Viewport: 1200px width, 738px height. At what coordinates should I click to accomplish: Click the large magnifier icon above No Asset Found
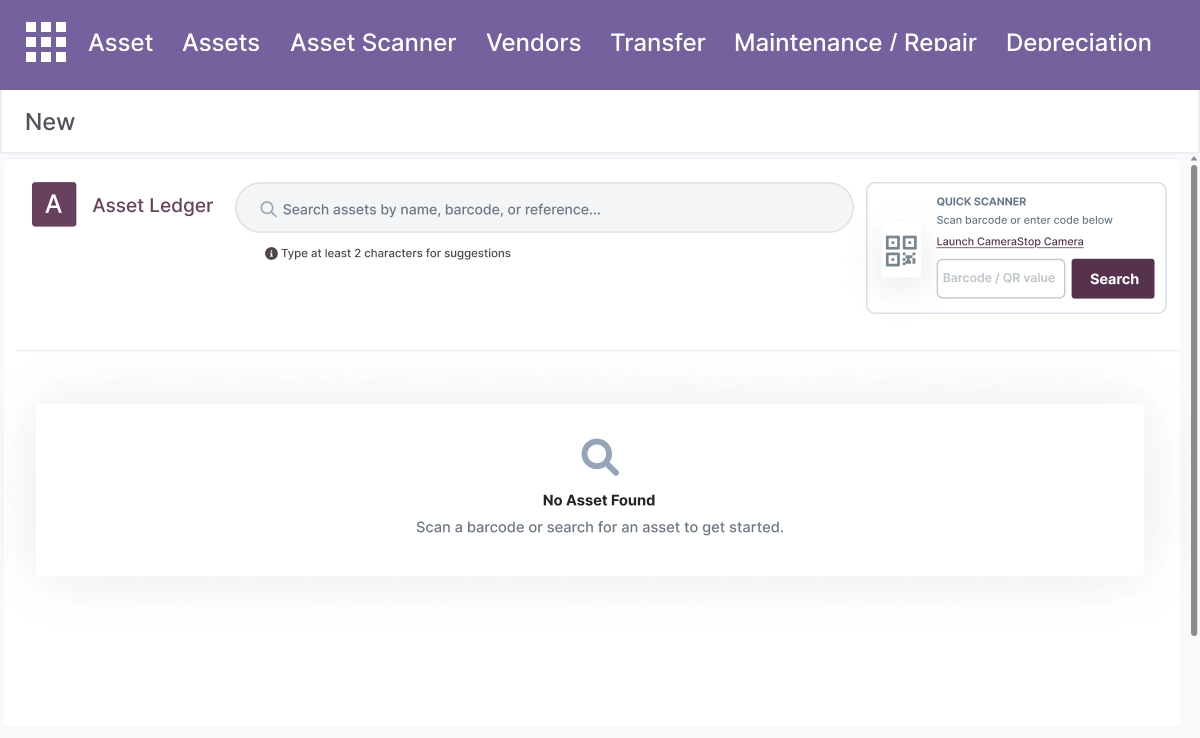click(x=600, y=457)
